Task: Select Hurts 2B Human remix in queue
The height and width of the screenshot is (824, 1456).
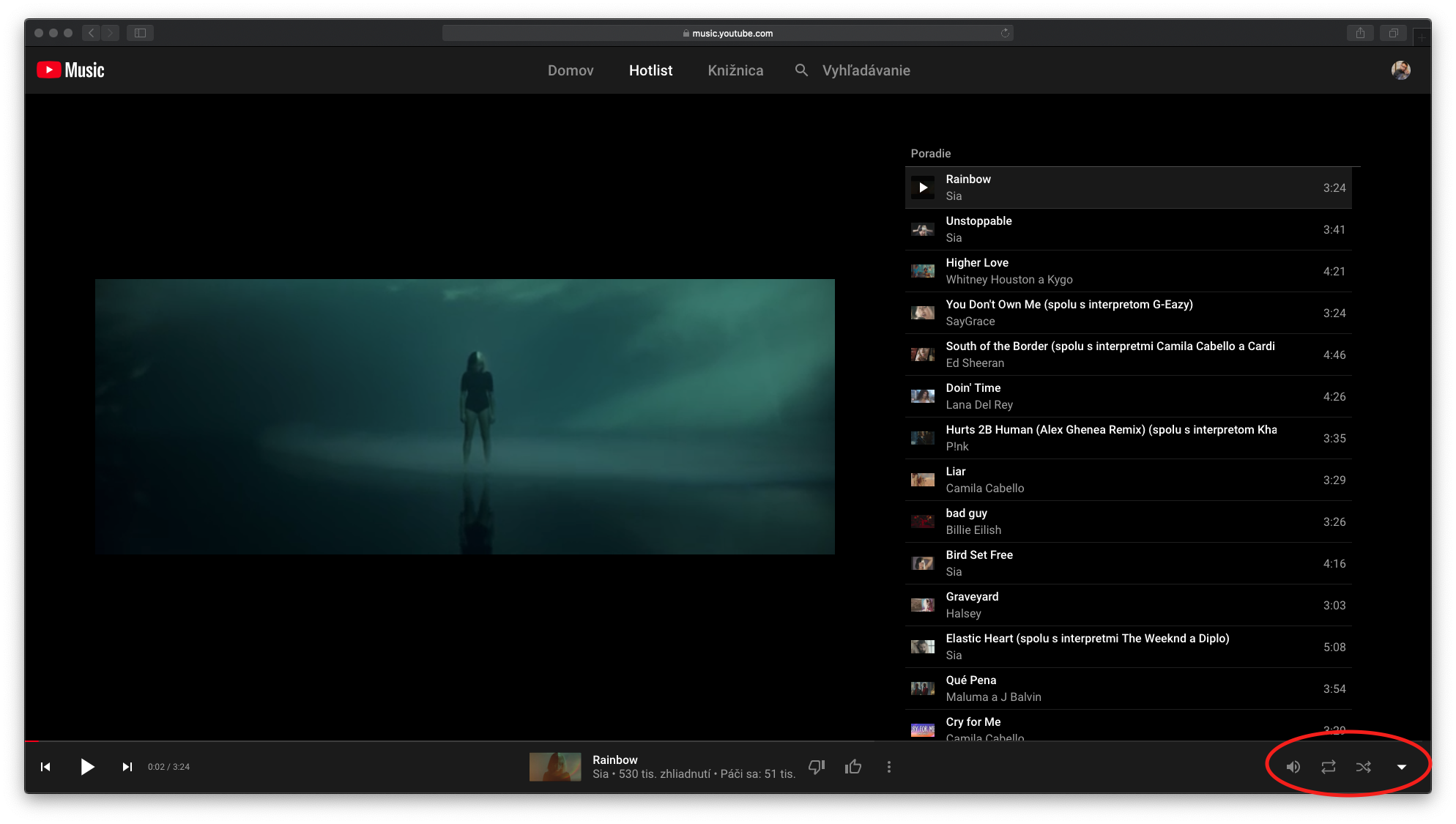Action: click(1128, 438)
